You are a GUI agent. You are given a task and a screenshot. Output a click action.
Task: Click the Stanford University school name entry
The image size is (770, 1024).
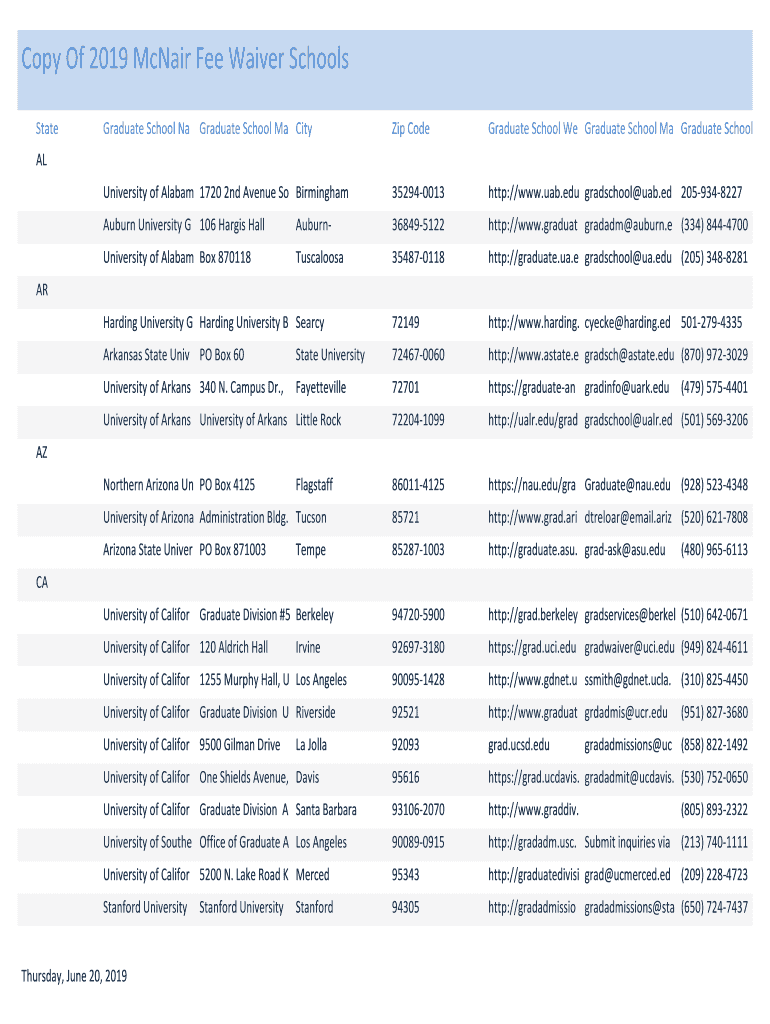click(x=145, y=908)
